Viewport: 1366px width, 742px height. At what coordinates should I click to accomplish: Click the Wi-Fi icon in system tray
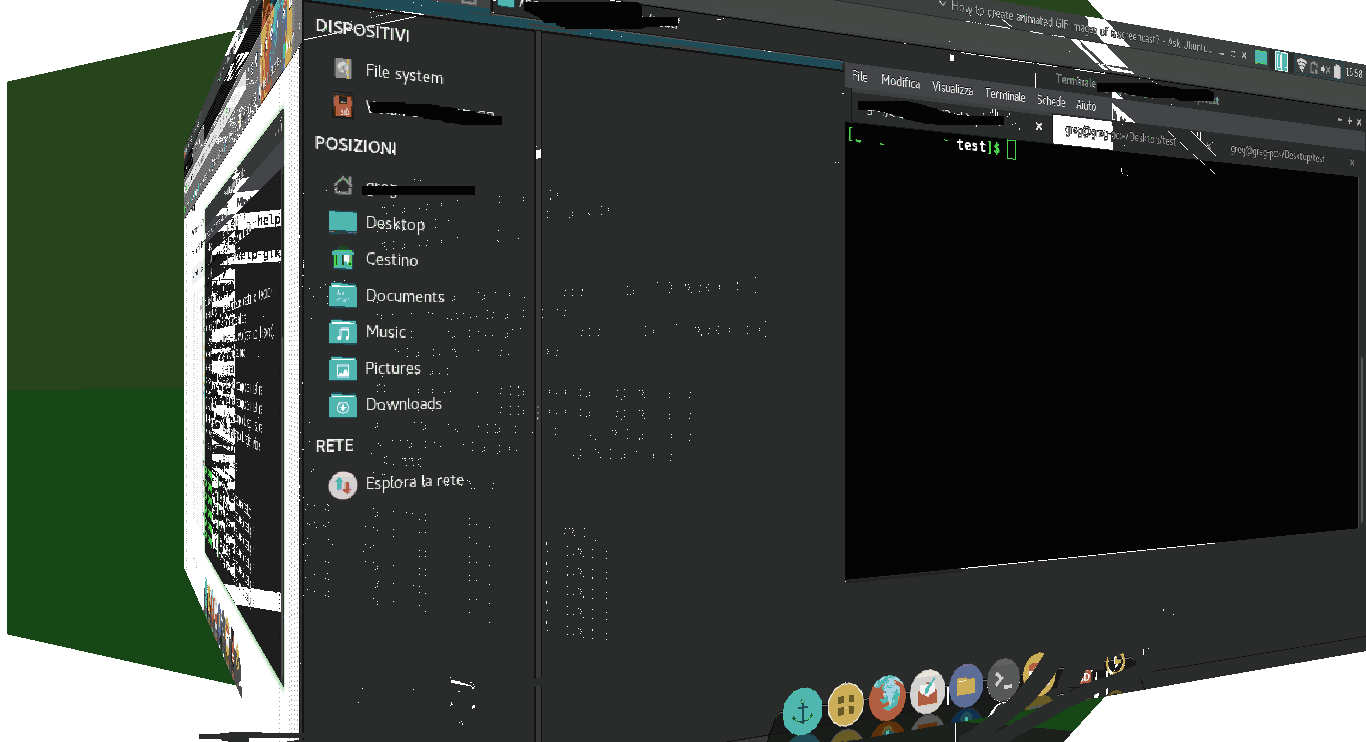tap(1301, 66)
